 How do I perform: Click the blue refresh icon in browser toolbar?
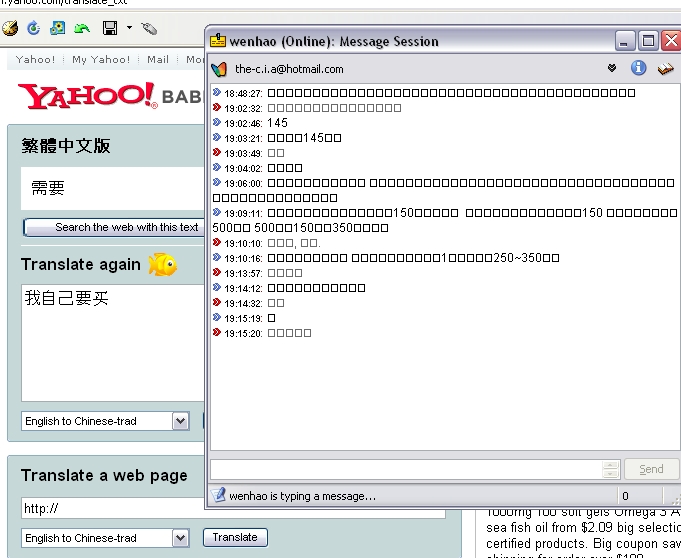[x=33, y=28]
